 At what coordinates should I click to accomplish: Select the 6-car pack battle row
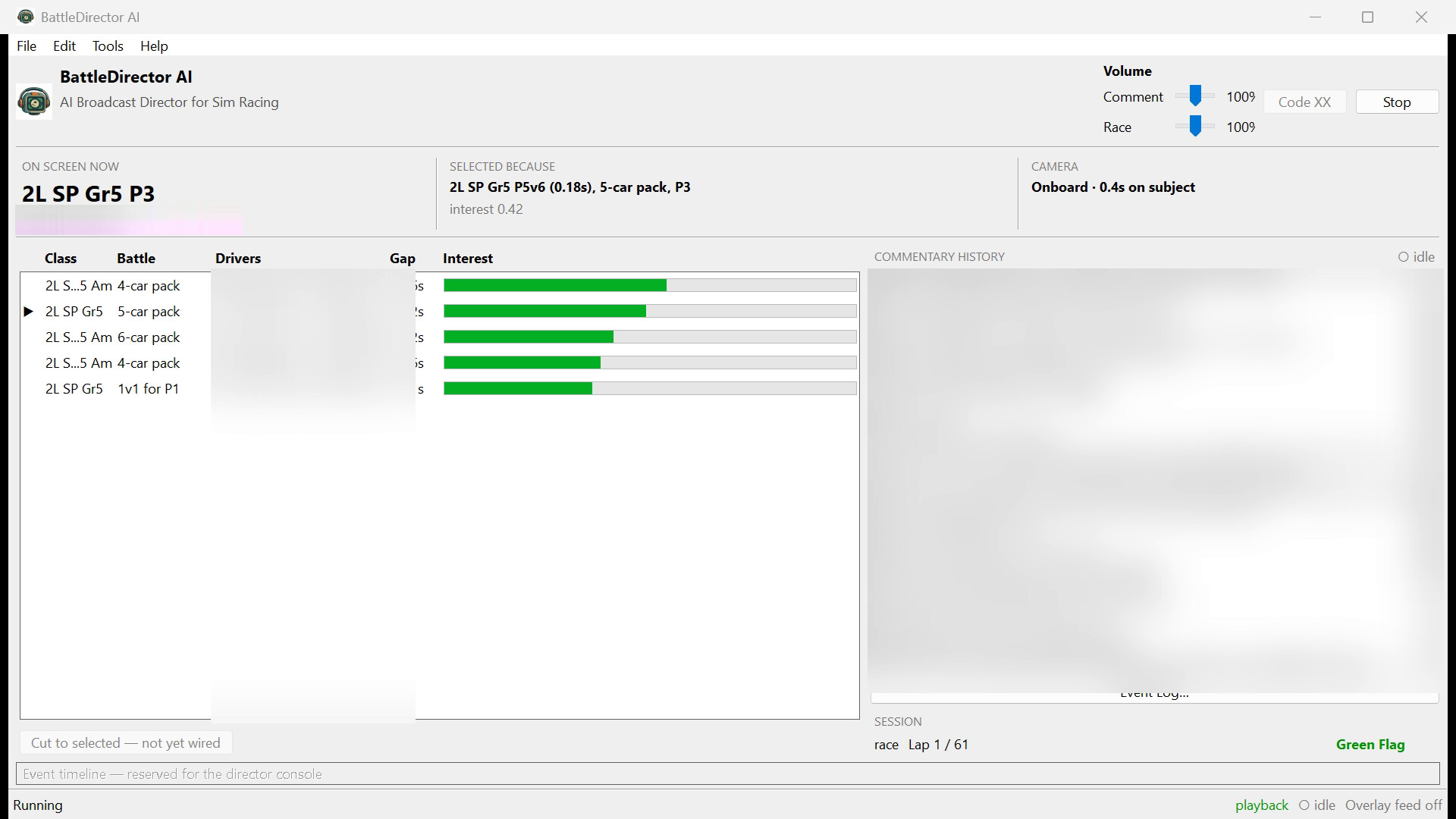click(x=440, y=337)
